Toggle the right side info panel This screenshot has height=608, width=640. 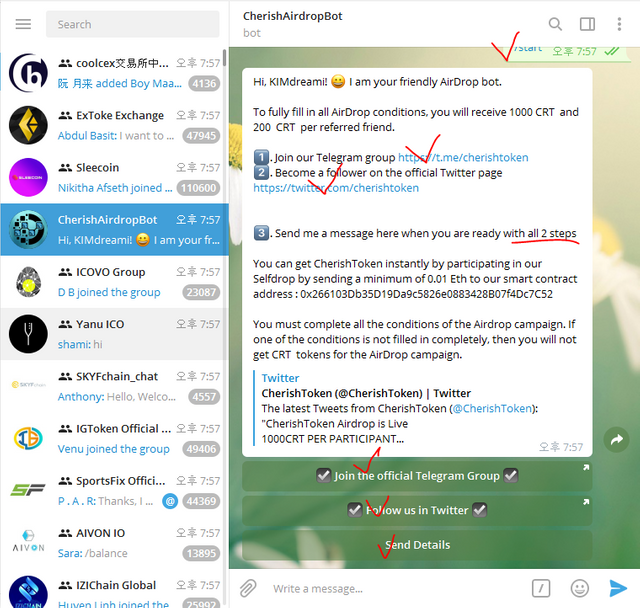coord(587,24)
